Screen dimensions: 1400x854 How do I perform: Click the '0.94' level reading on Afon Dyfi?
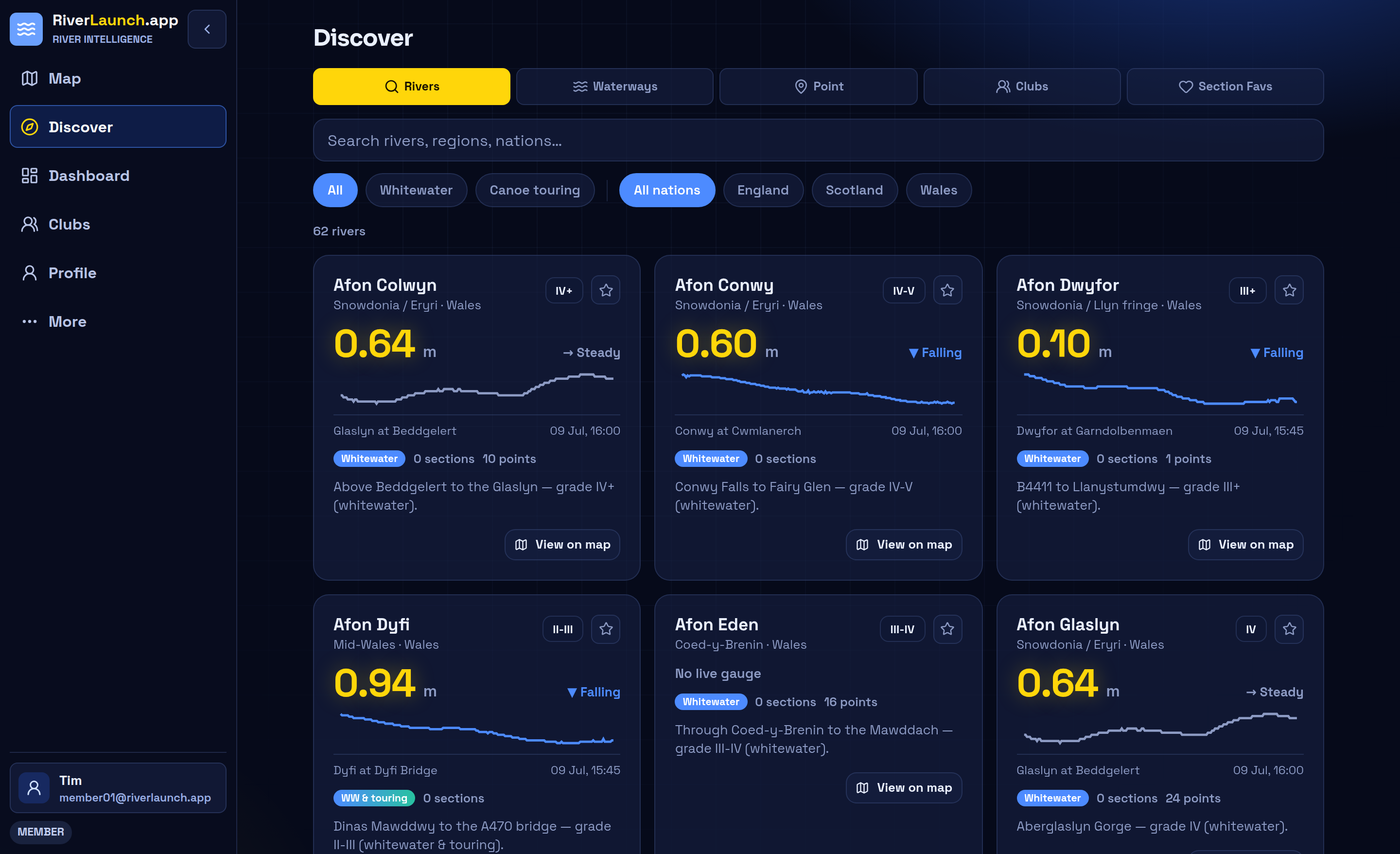point(374,683)
